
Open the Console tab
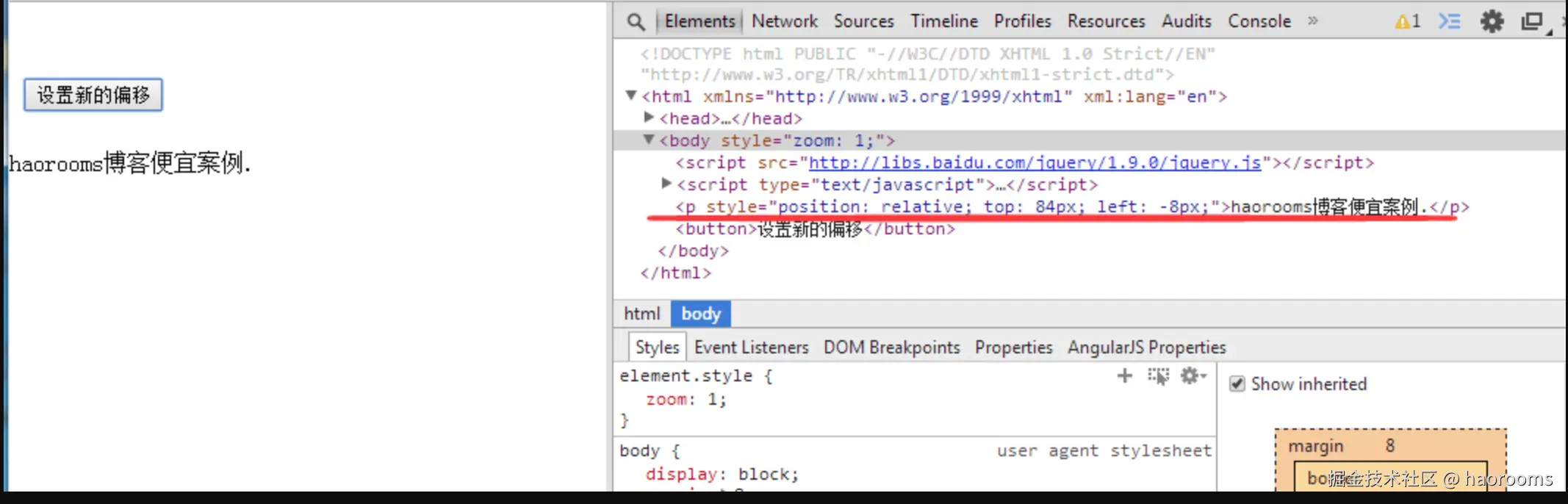point(1259,21)
